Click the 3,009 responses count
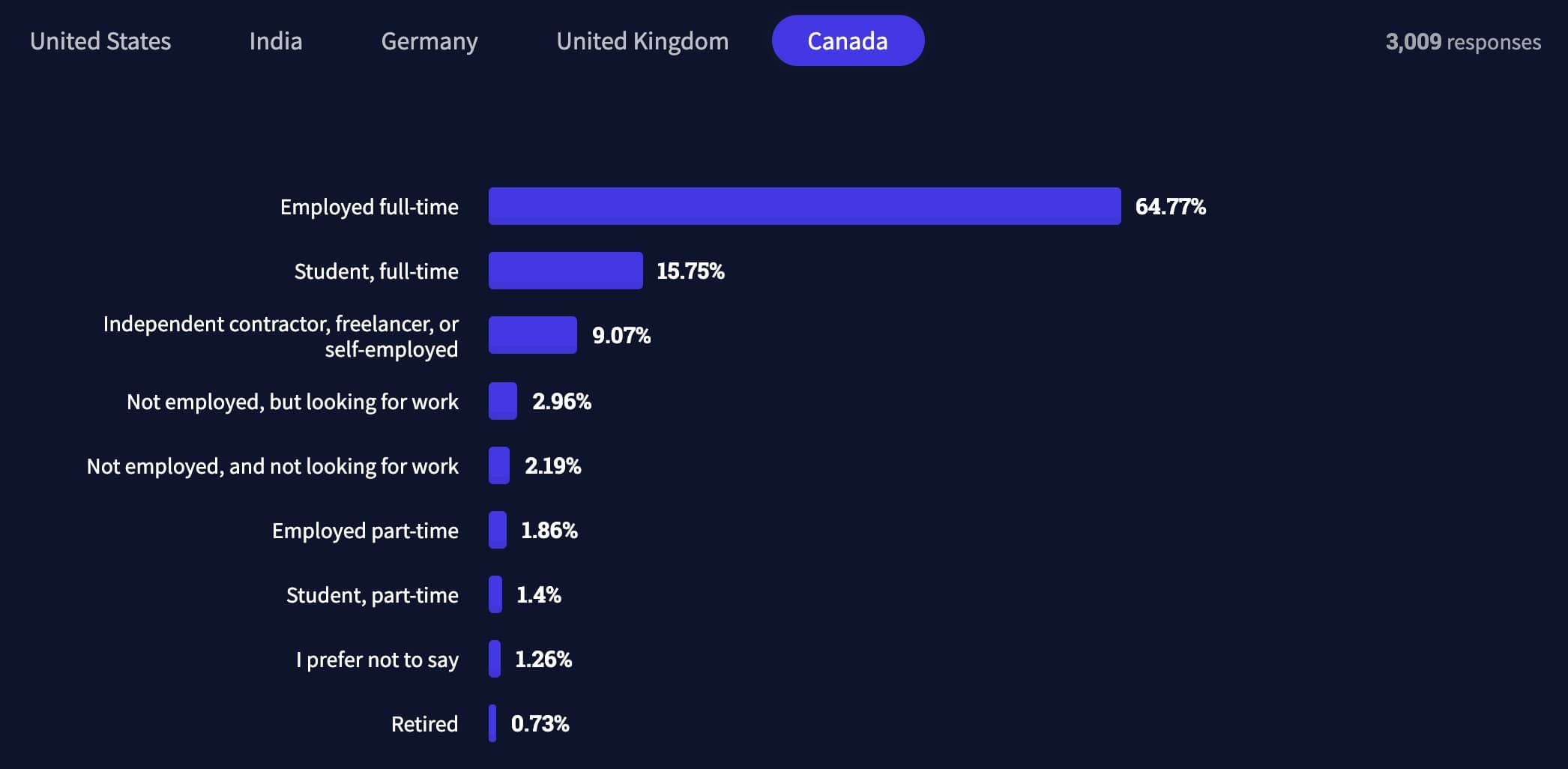This screenshot has height=769, width=1568. tap(1462, 42)
